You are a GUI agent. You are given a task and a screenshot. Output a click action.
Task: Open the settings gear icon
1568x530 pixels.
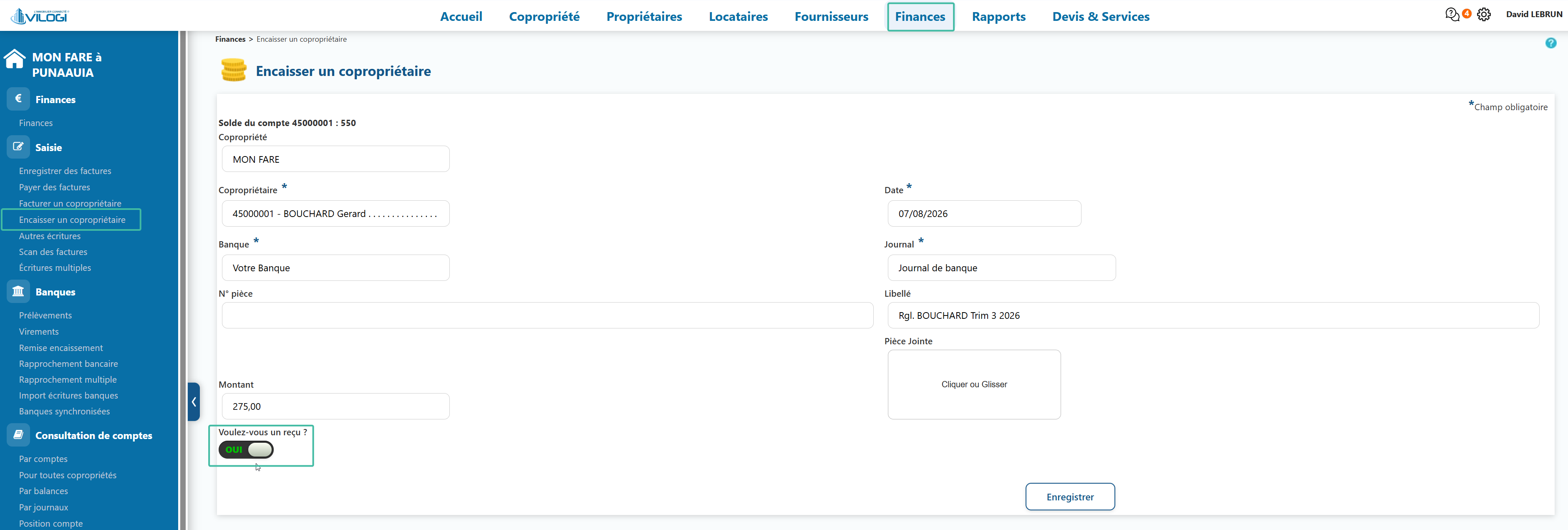[x=1484, y=15]
